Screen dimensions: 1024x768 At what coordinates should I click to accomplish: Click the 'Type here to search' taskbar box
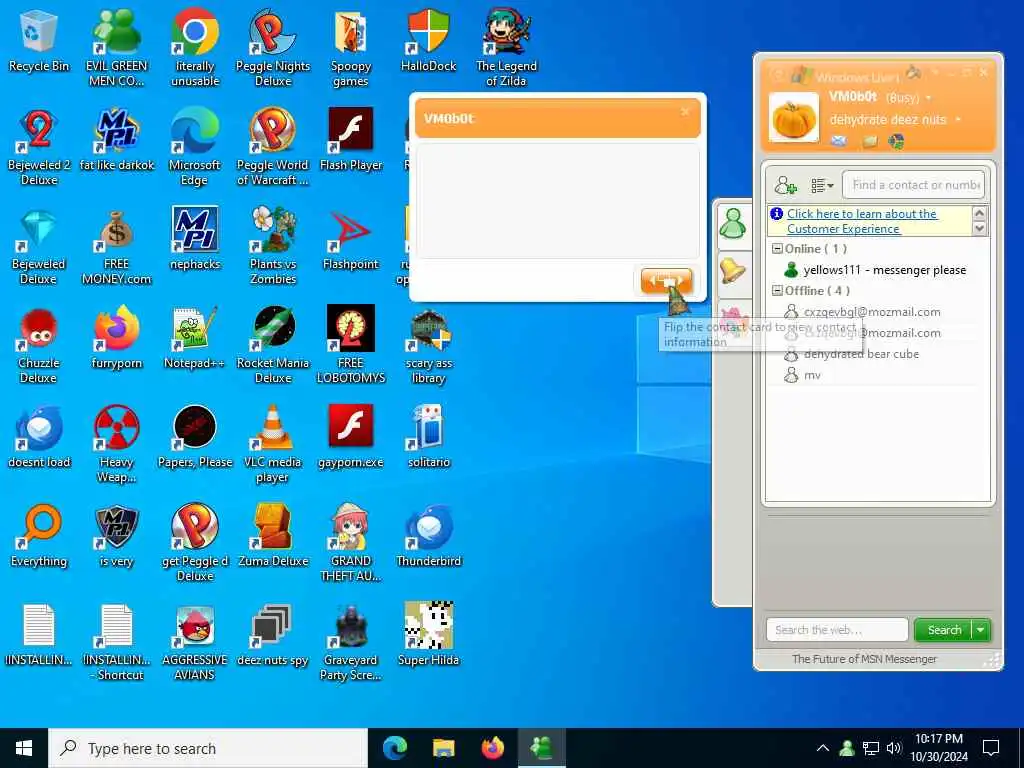pyautogui.click(x=208, y=748)
